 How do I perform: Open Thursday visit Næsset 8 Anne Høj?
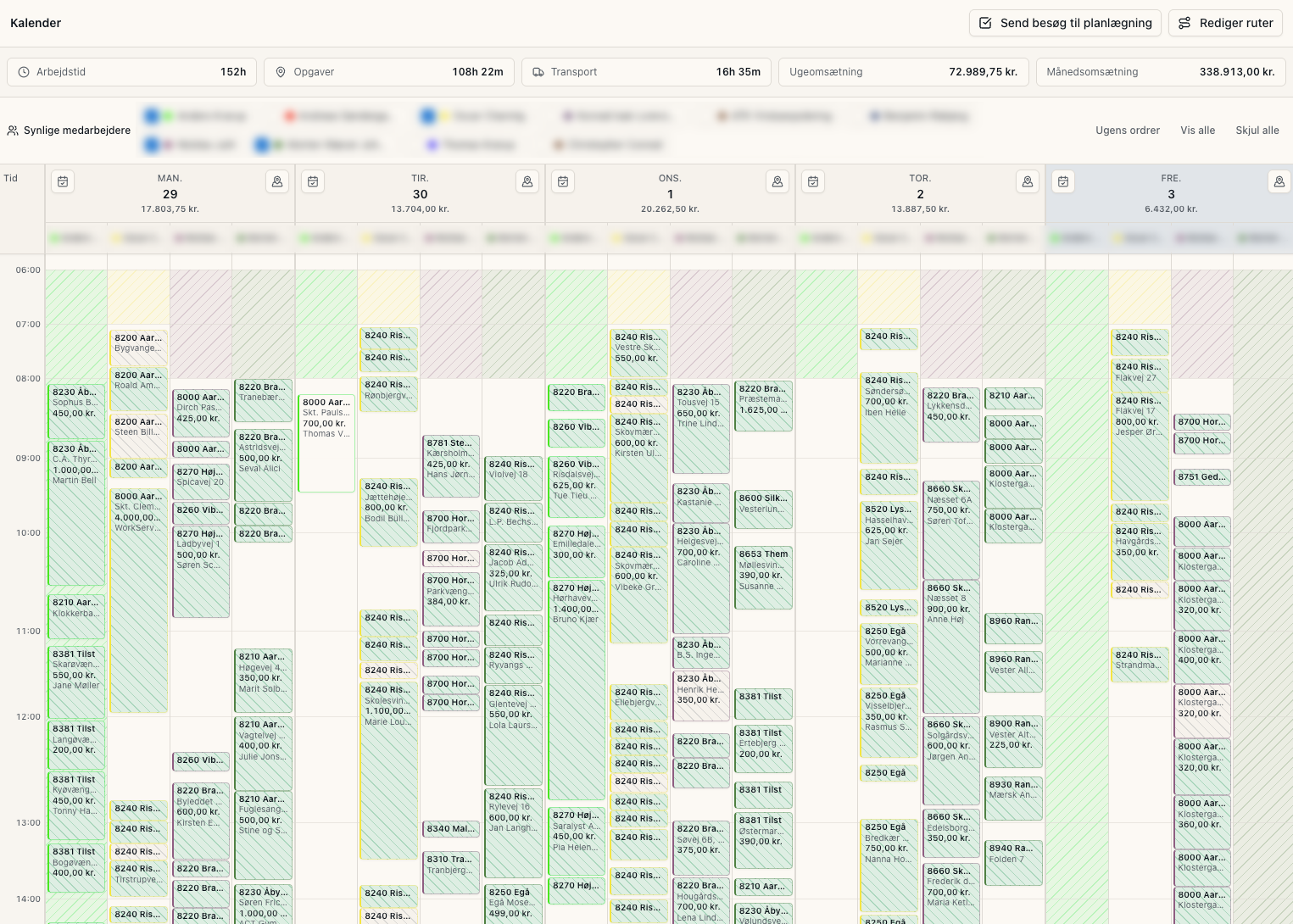point(951,647)
